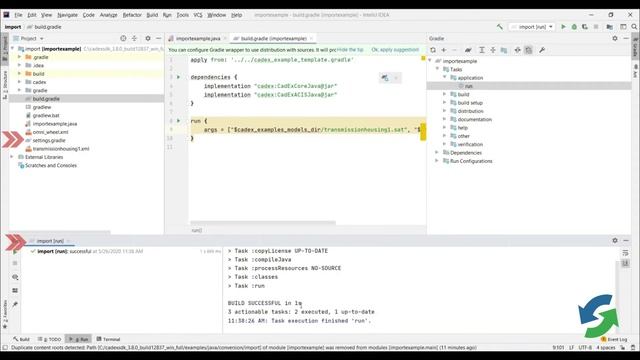The image size is (640, 360).
Task: Click Execute Gradle Task elephant icon
Action: point(468,50)
